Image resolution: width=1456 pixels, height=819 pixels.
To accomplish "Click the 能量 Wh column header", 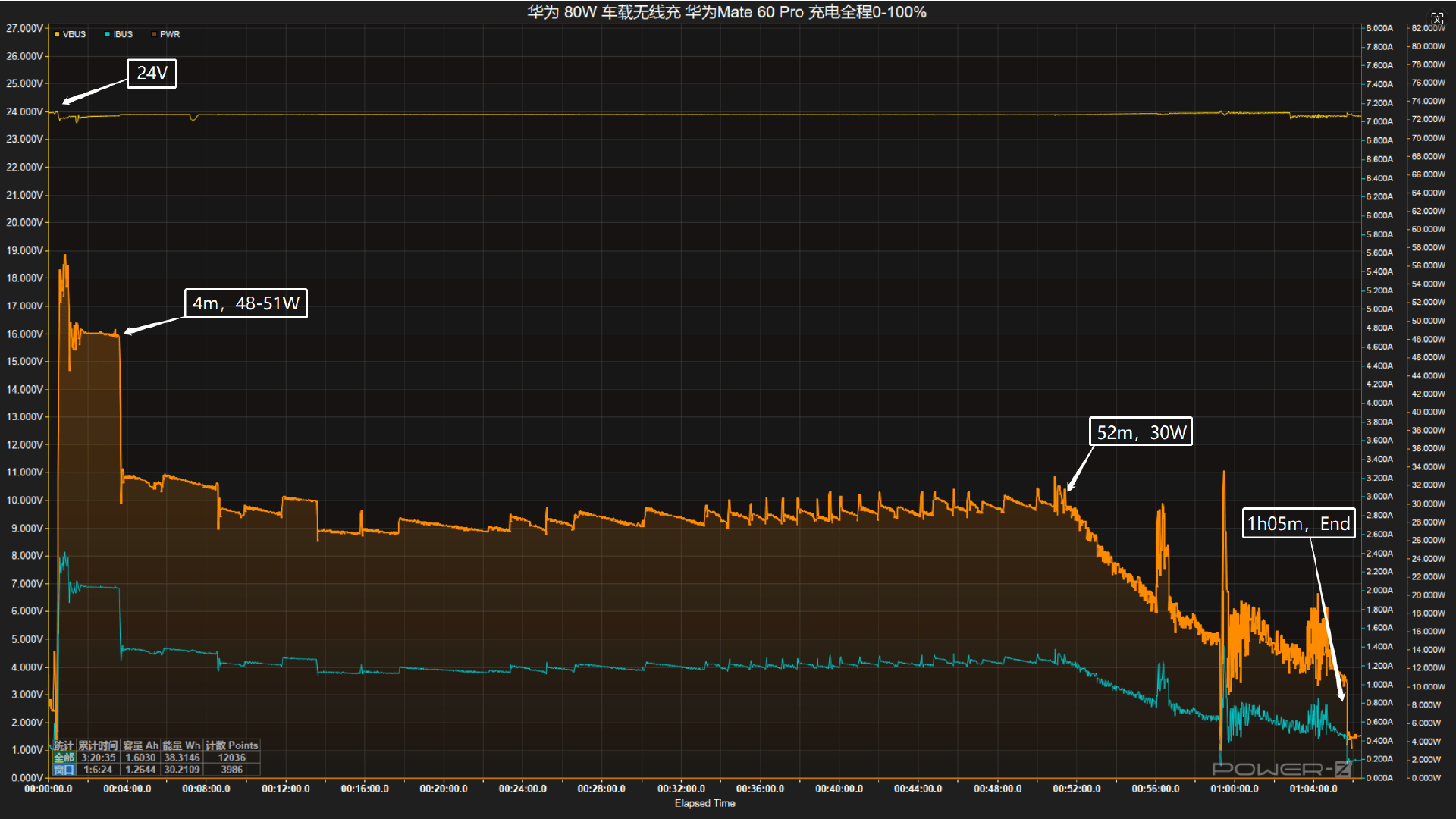I will [x=182, y=745].
